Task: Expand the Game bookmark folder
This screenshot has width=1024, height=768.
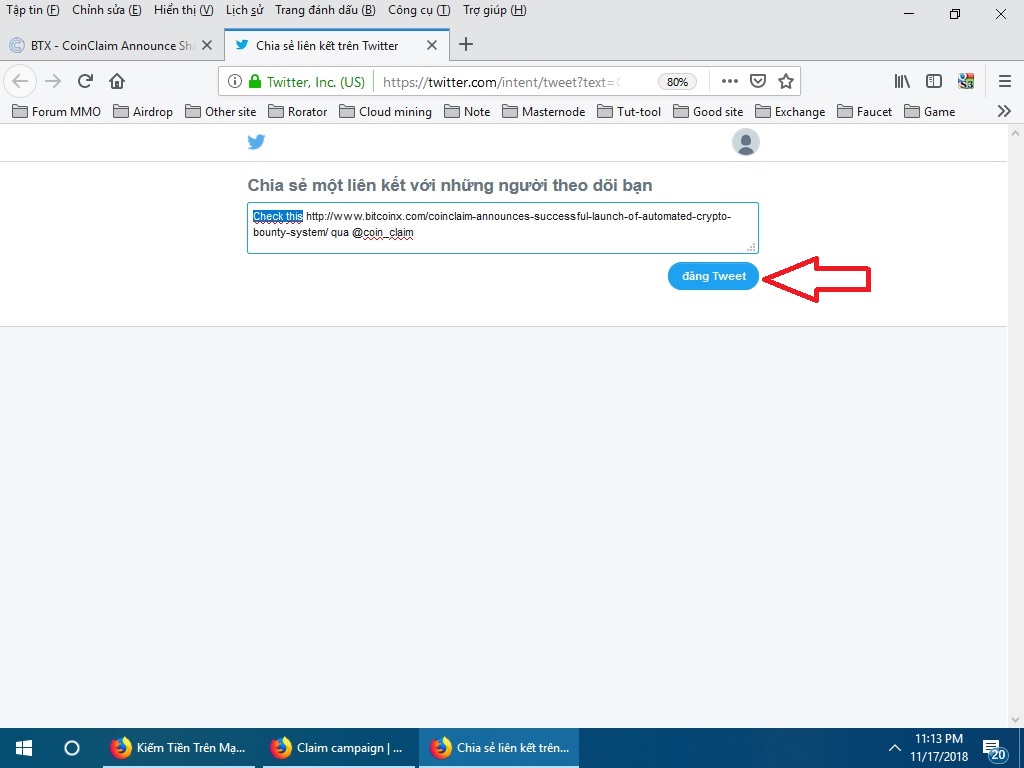Action: [x=930, y=112]
